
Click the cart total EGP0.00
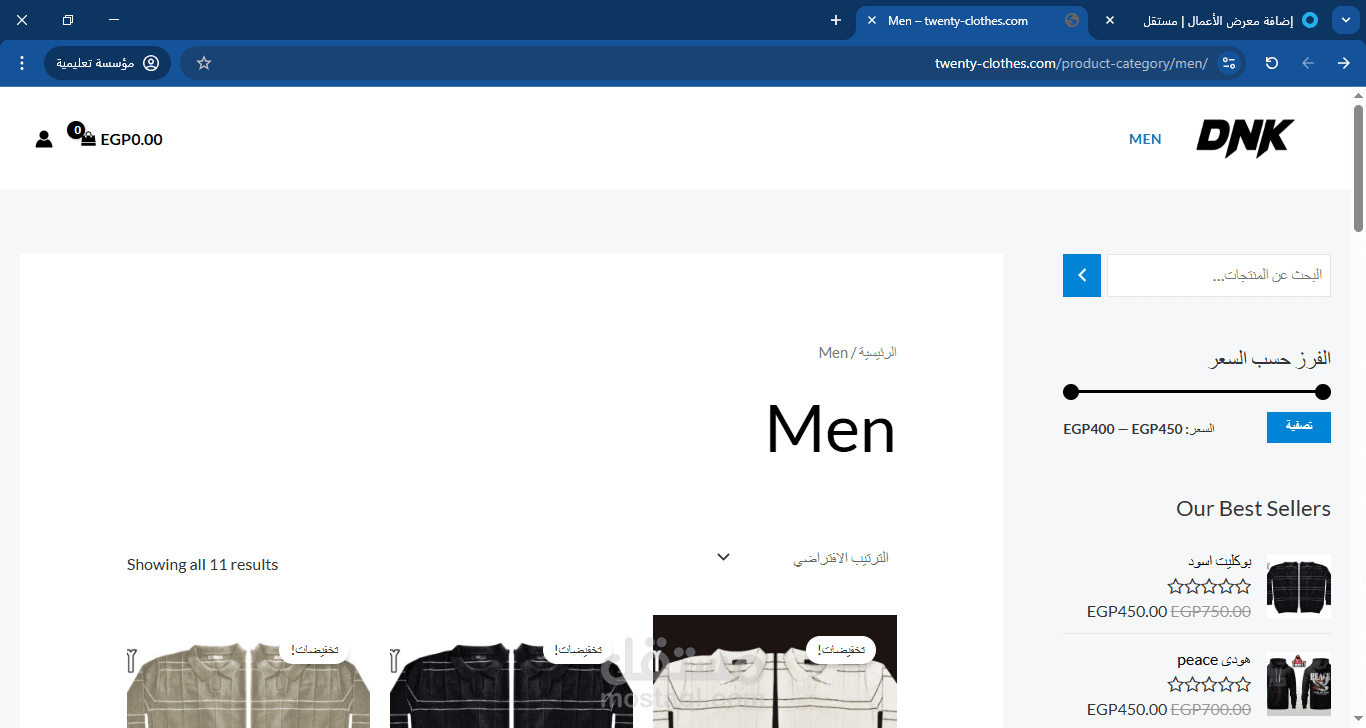[131, 139]
